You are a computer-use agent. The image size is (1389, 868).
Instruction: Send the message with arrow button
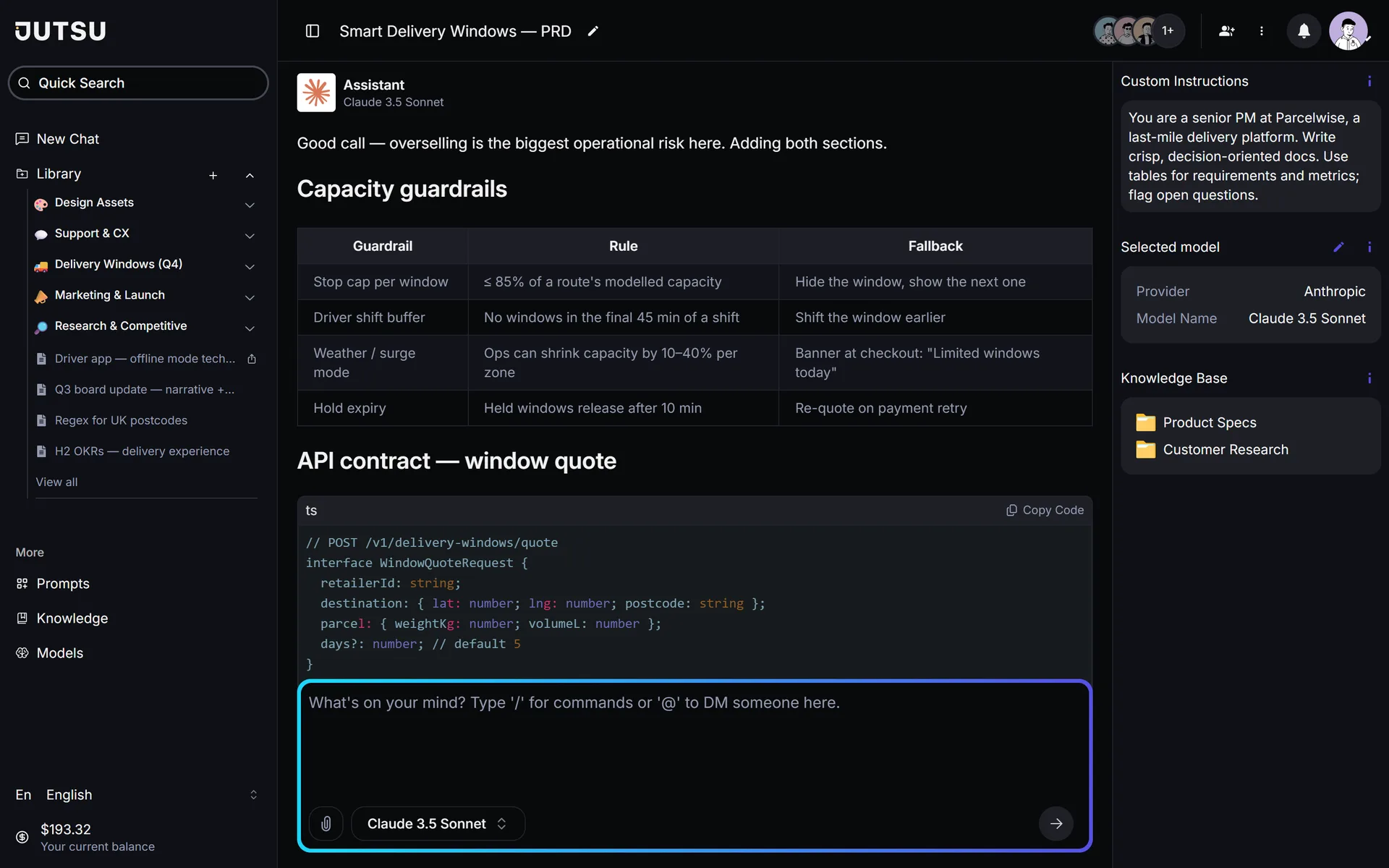pos(1056,824)
